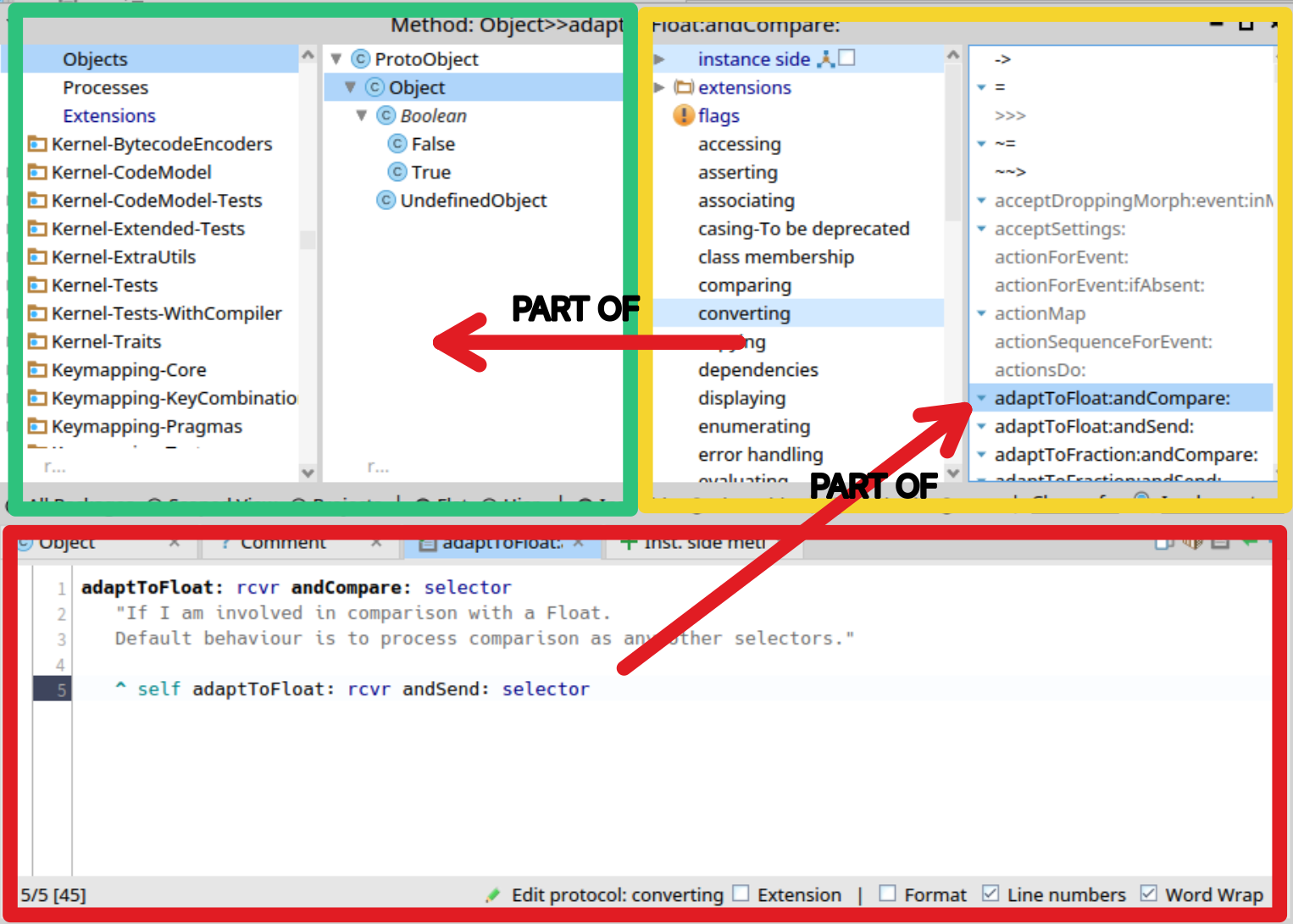Image resolution: width=1293 pixels, height=924 pixels.
Task: Click the hierarchy icon next to instance side
Action: point(825,58)
